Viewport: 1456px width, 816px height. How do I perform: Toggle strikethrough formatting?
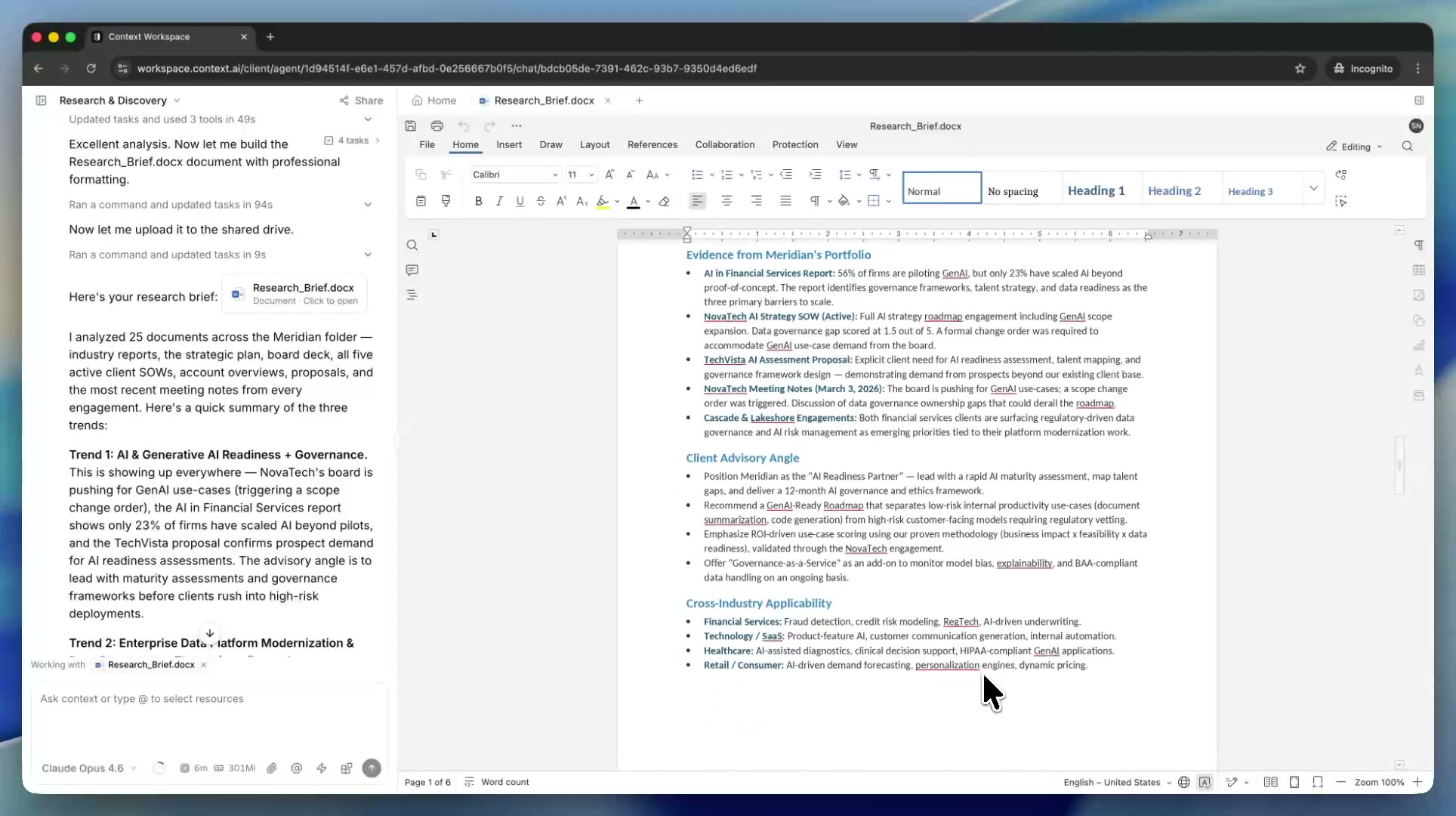click(x=541, y=201)
